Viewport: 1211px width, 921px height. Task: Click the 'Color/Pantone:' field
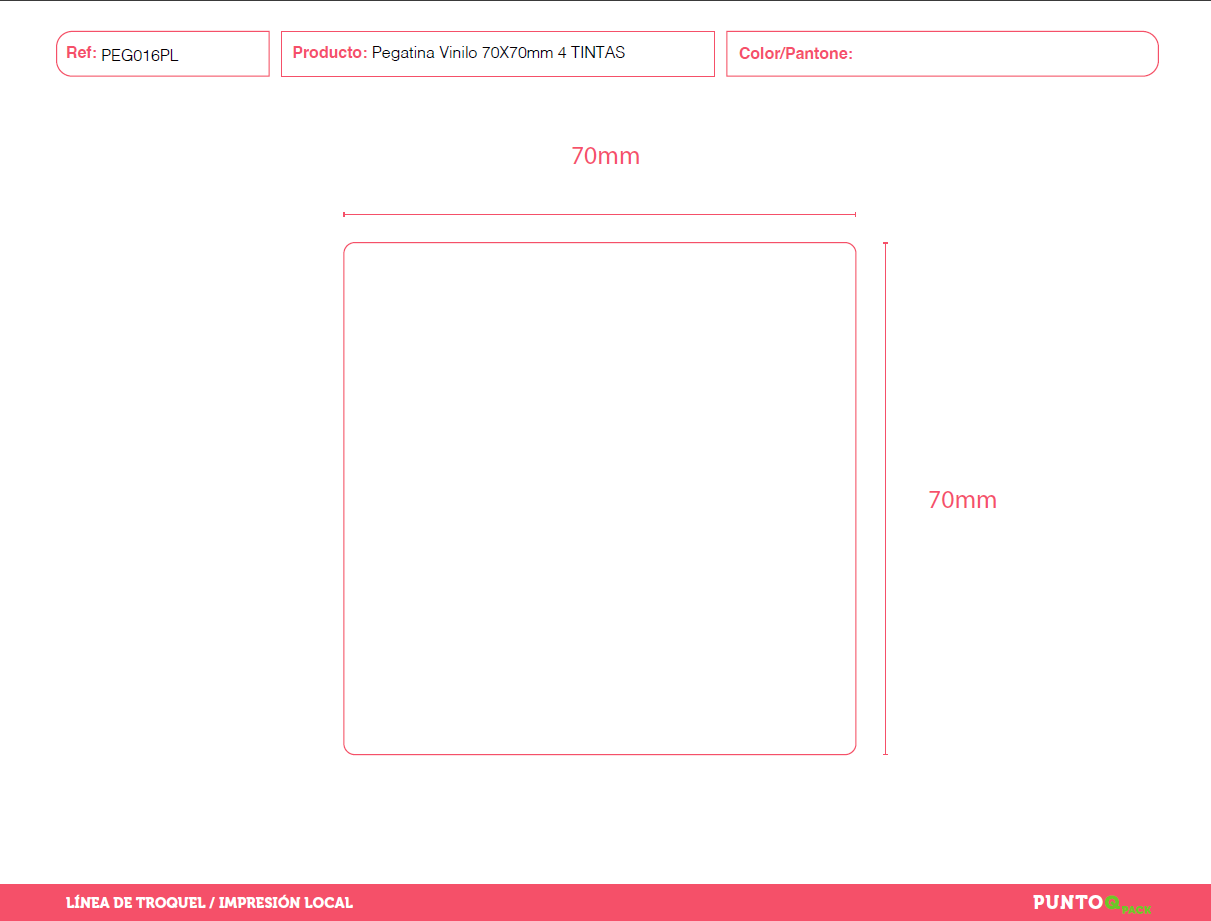click(x=942, y=54)
